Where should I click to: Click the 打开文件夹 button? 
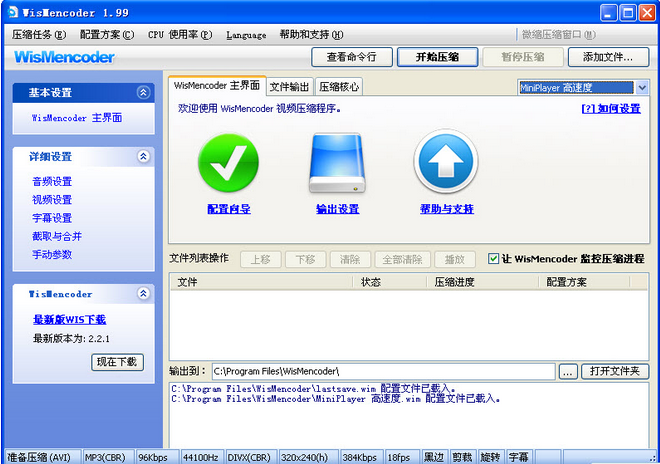615,371
